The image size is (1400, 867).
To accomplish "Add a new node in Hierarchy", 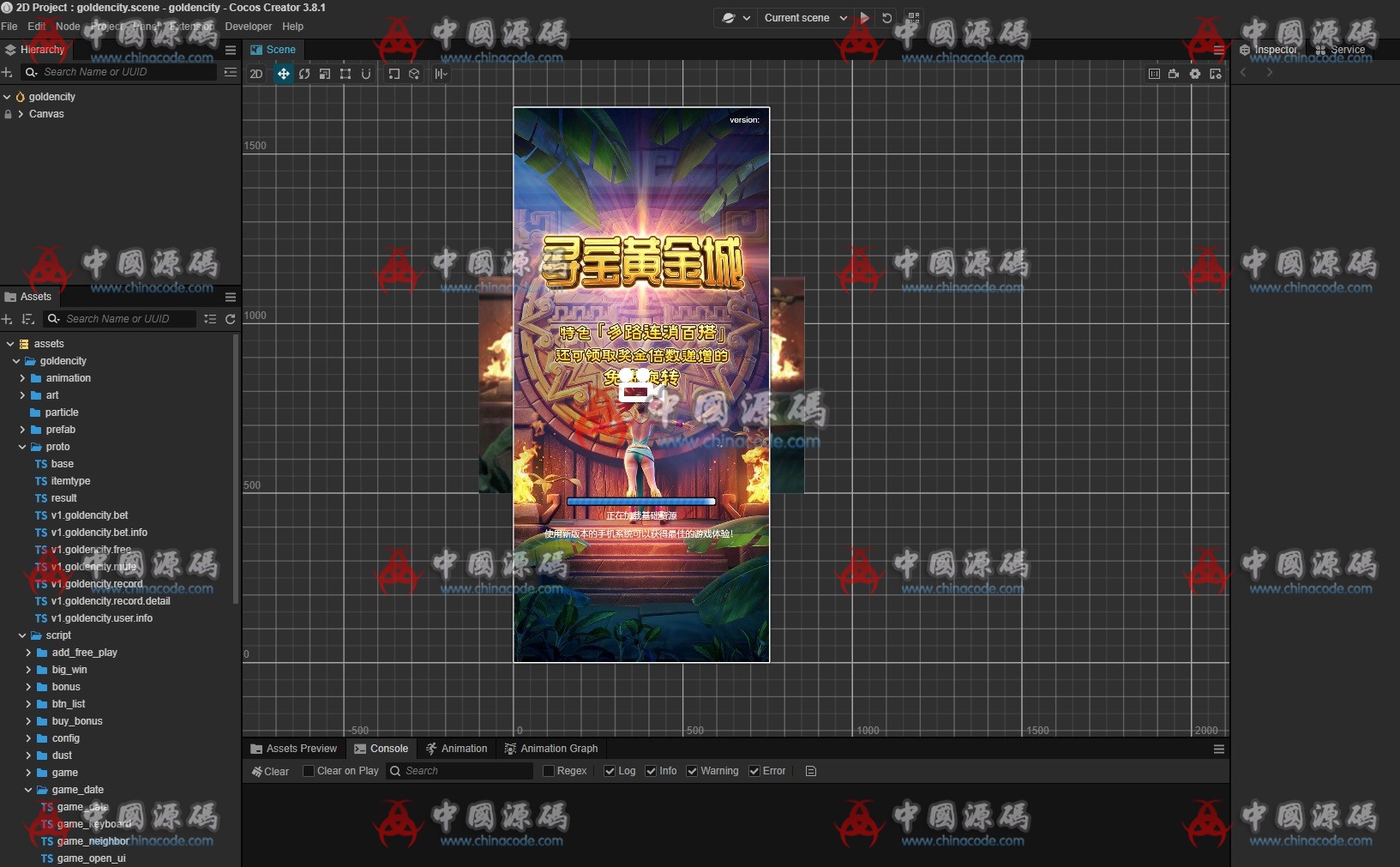I will [x=8, y=72].
